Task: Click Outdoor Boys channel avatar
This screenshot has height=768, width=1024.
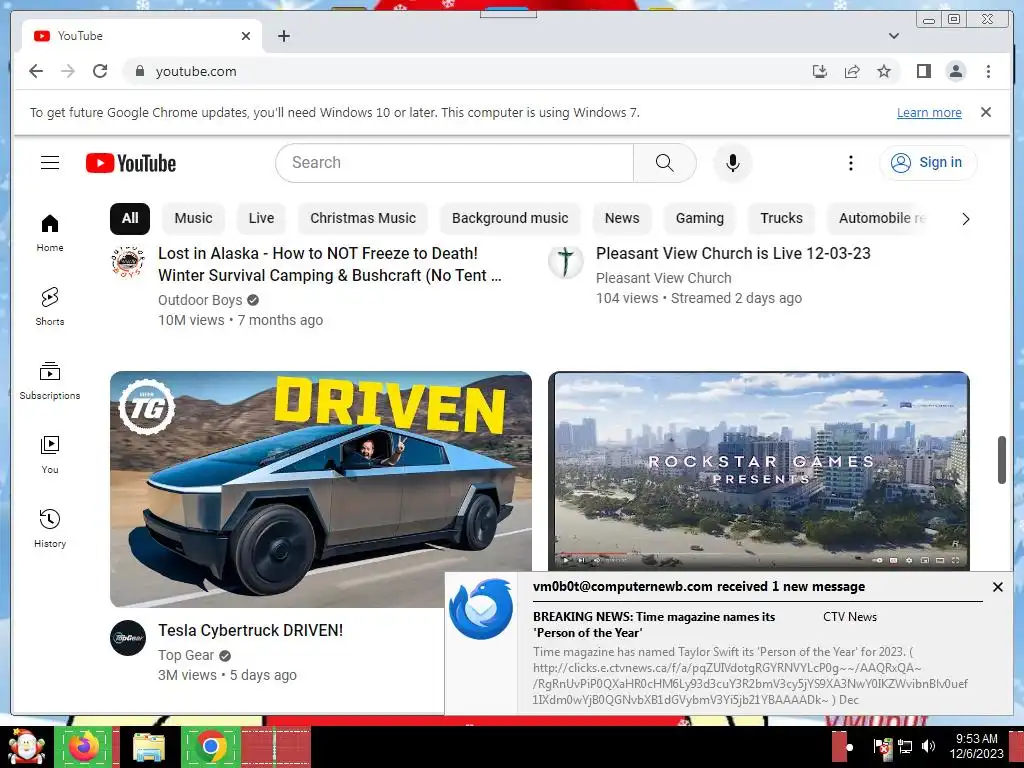Action: click(128, 262)
